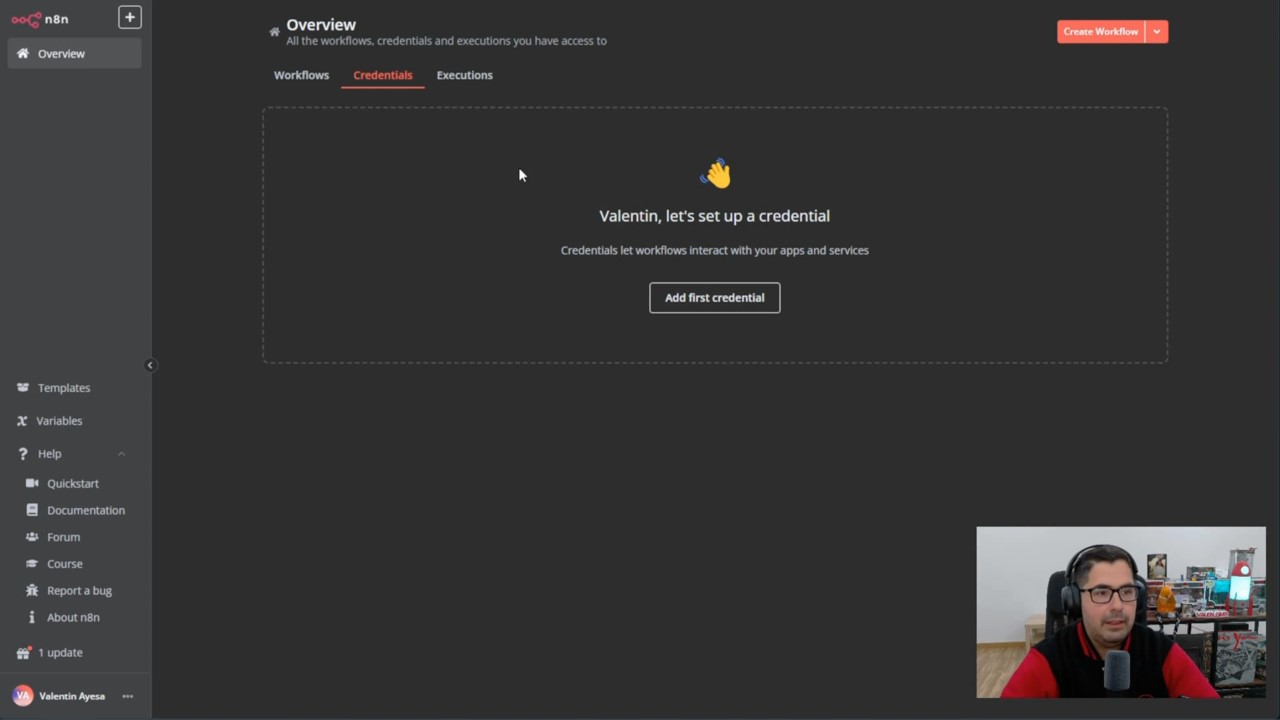Viewport: 1280px width, 720px height.
Task: Open the Forum link
Action: (64, 537)
